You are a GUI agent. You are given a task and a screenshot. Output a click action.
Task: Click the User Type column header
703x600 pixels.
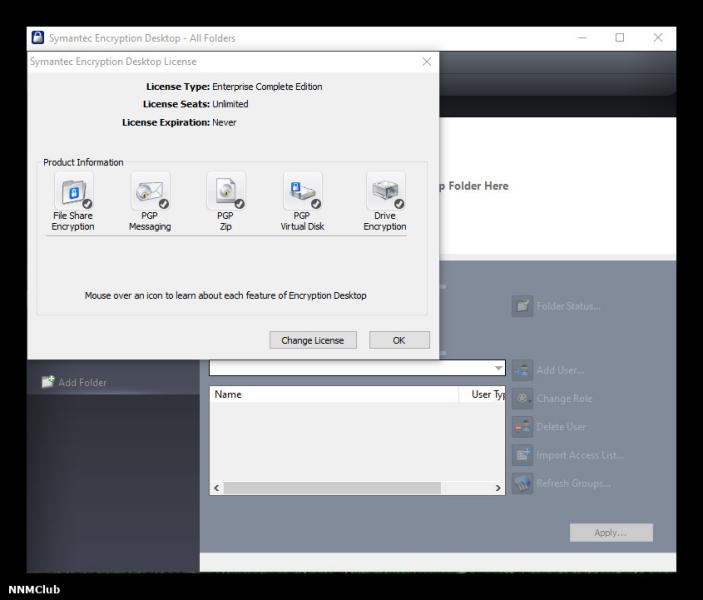pyautogui.click(x=482, y=394)
